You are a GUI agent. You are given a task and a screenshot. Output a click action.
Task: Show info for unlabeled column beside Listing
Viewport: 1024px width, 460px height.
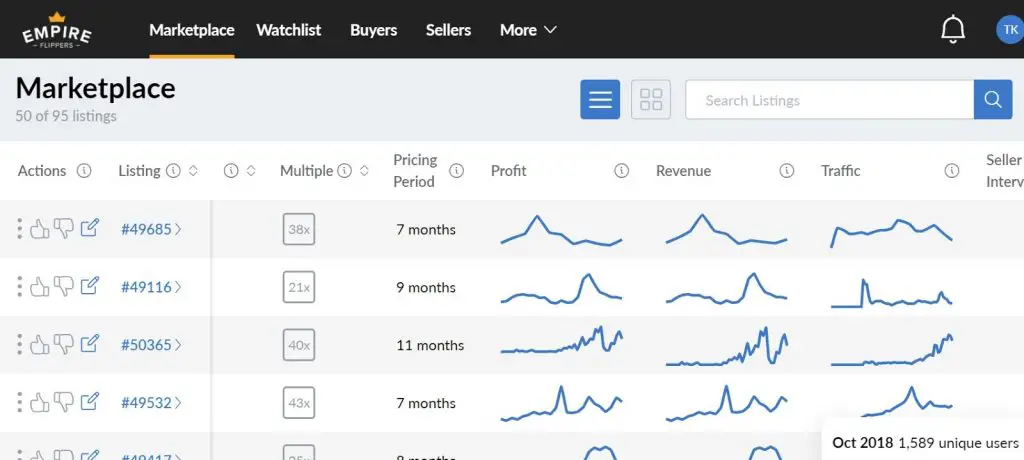[x=231, y=171]
